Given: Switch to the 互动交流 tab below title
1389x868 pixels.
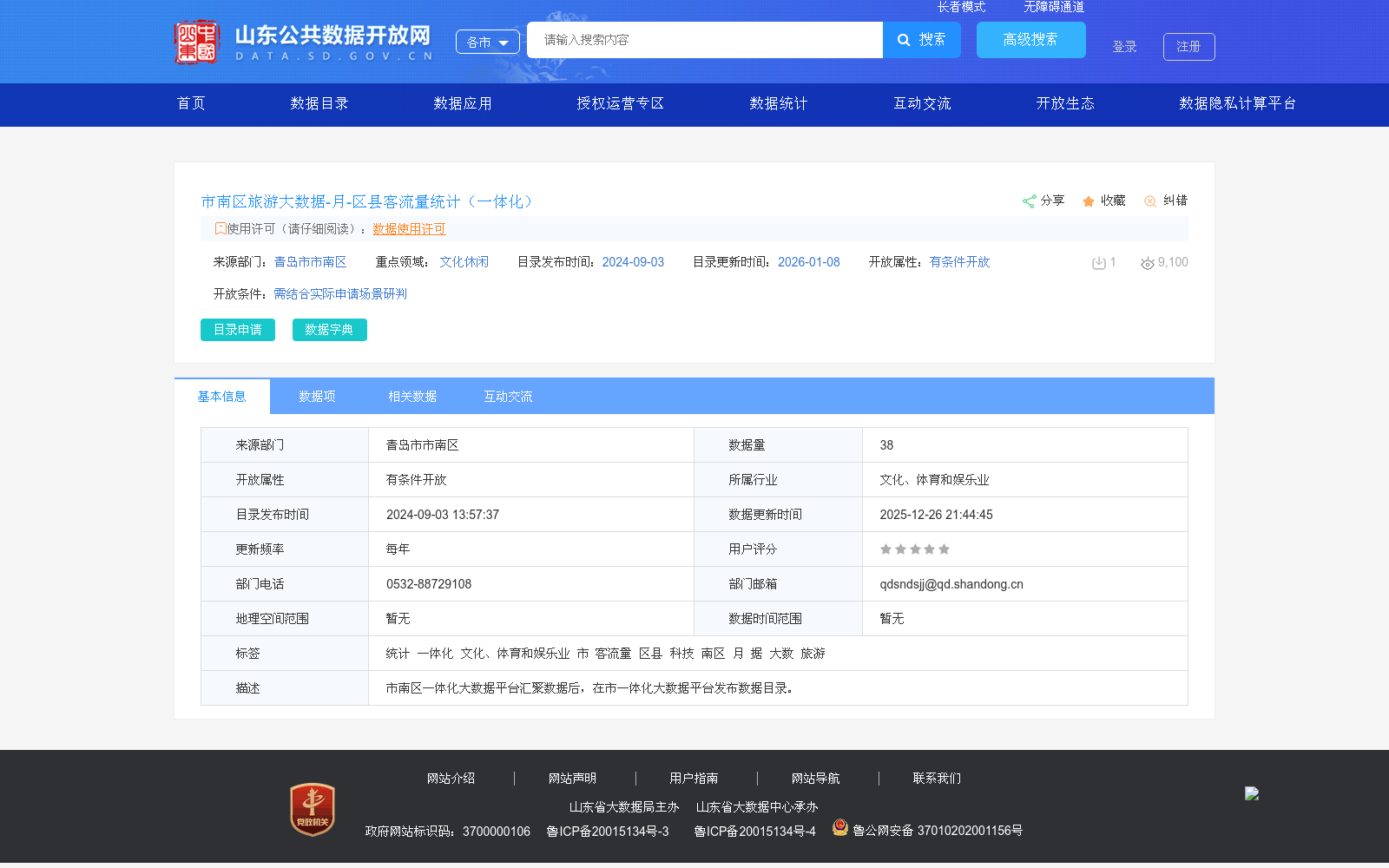Looking at the screenshot, I should pos(508,397).
